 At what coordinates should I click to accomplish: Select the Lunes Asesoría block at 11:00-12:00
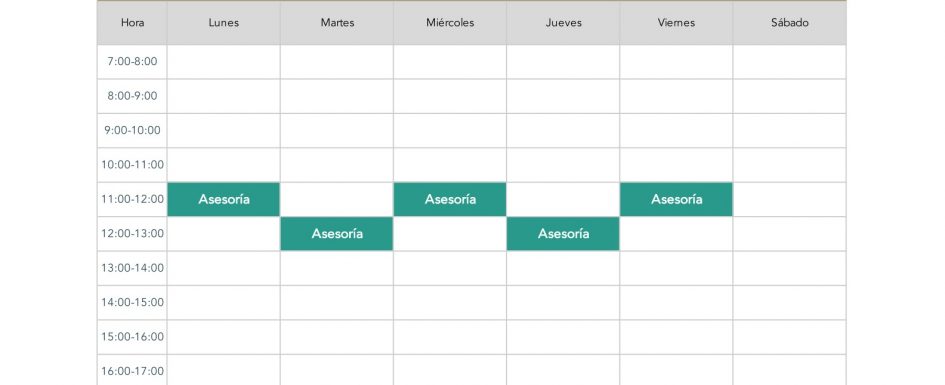224,199
